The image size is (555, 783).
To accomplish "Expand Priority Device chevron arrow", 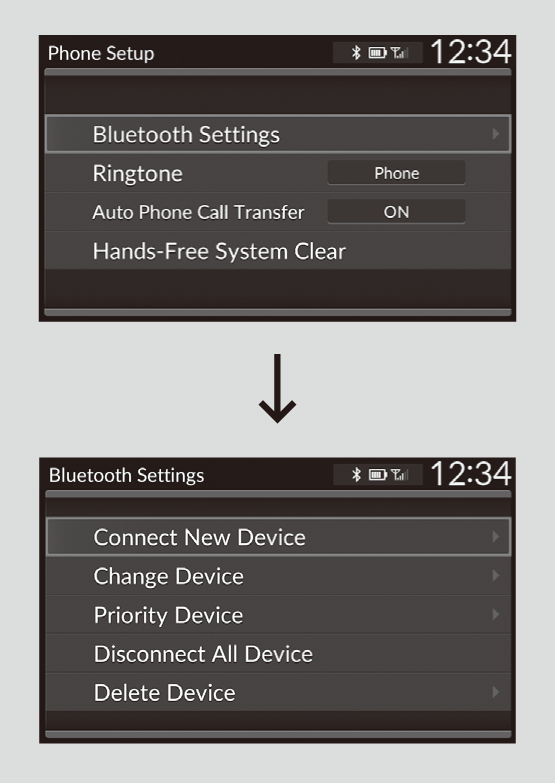I will [x=496, y=614].
